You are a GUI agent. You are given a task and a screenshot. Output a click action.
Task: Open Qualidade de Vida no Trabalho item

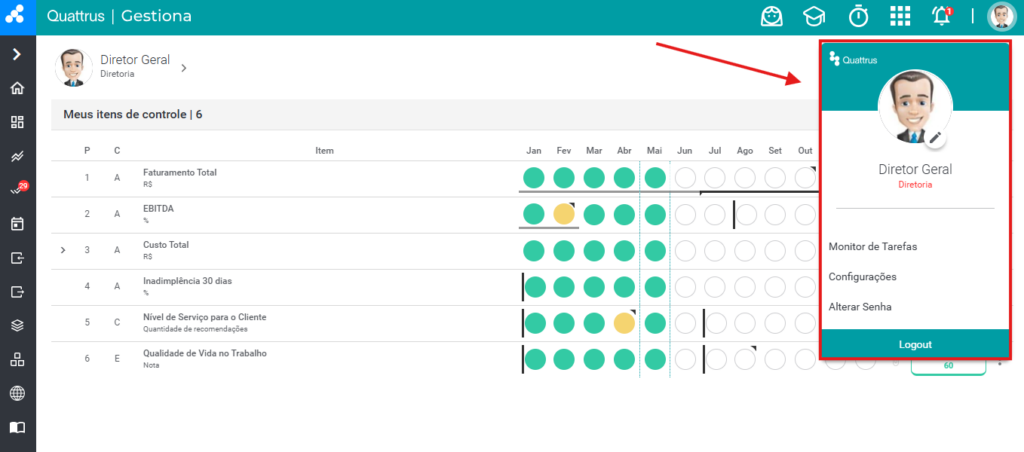[205, 353]
